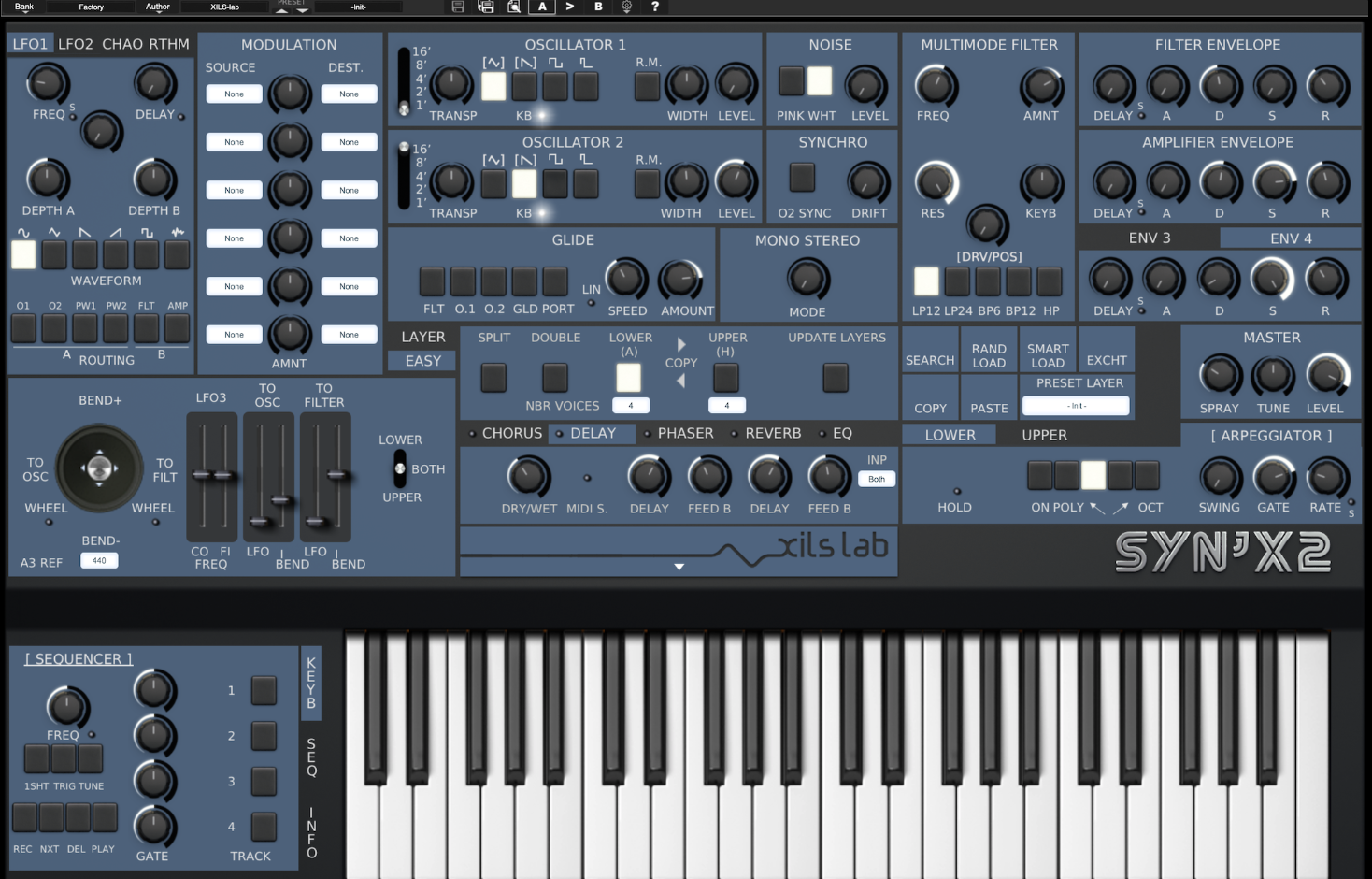1372x879 pixels.
Task: Open the delay INP Both dropdown
Action: (x=877, y=479)
